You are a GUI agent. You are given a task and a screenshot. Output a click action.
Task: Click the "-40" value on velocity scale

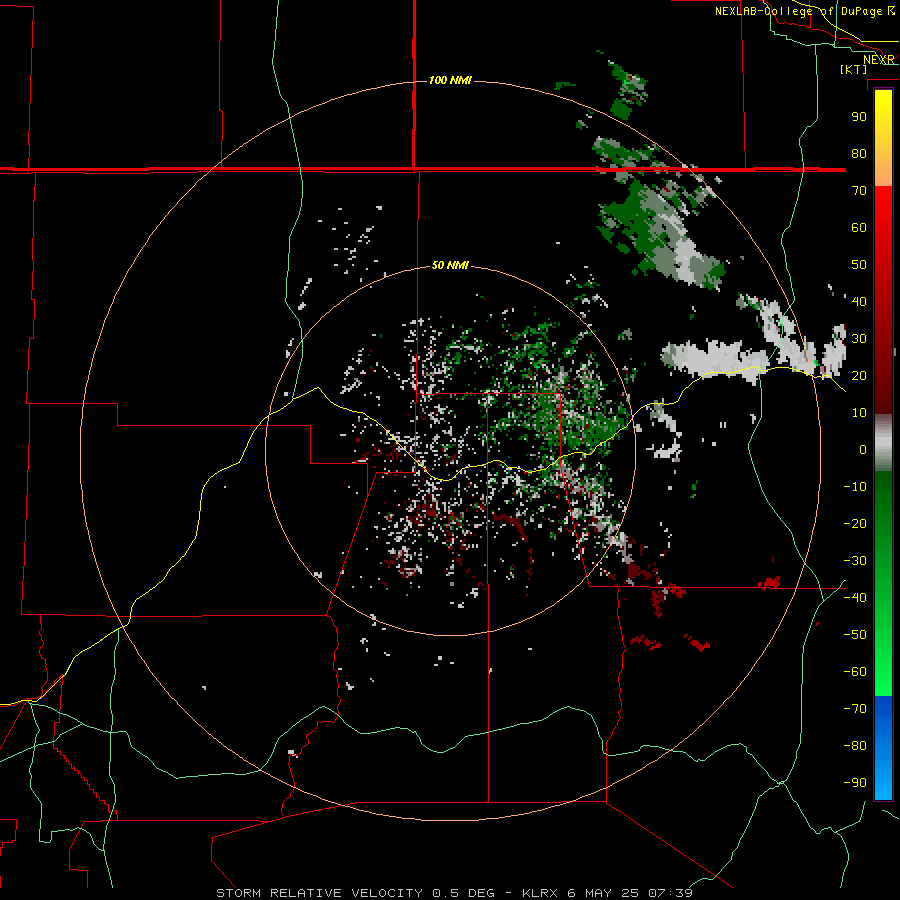(x=855, y=598)
